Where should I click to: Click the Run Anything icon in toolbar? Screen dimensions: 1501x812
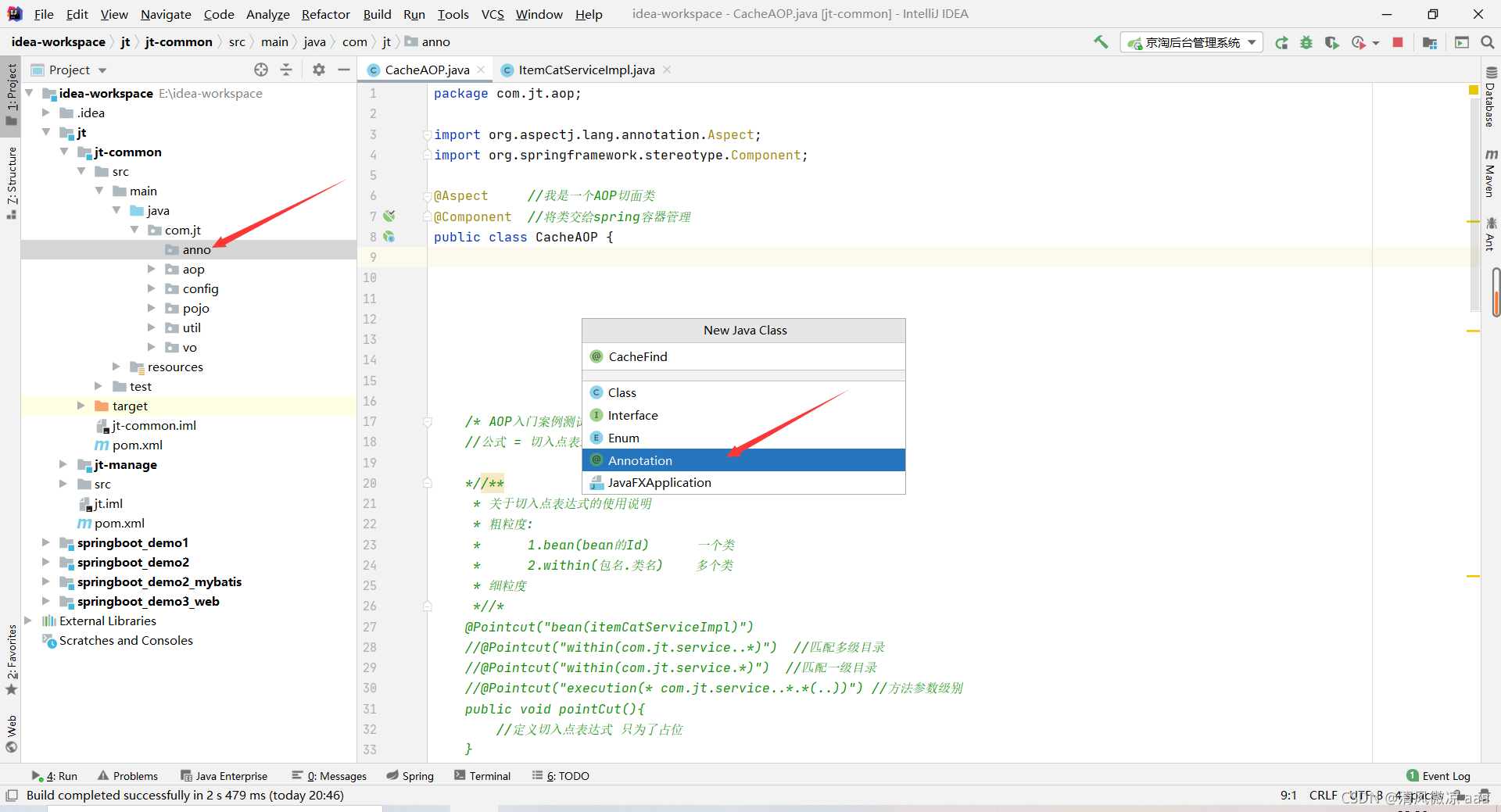click(1462, 42)
